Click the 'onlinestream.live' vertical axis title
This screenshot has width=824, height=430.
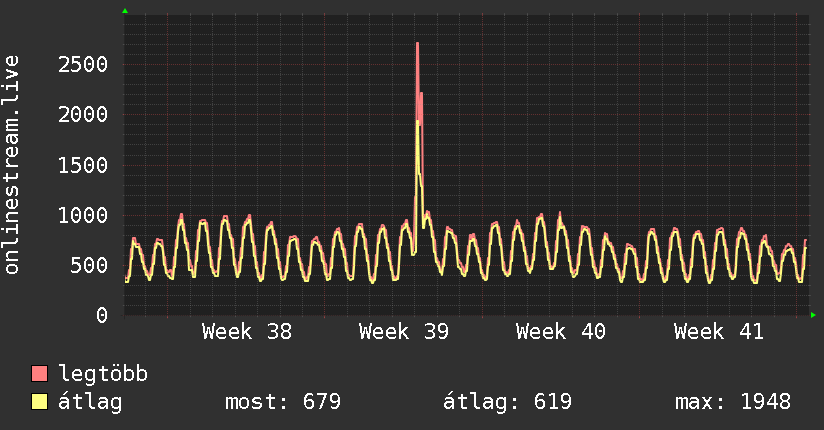coord(11,165)
